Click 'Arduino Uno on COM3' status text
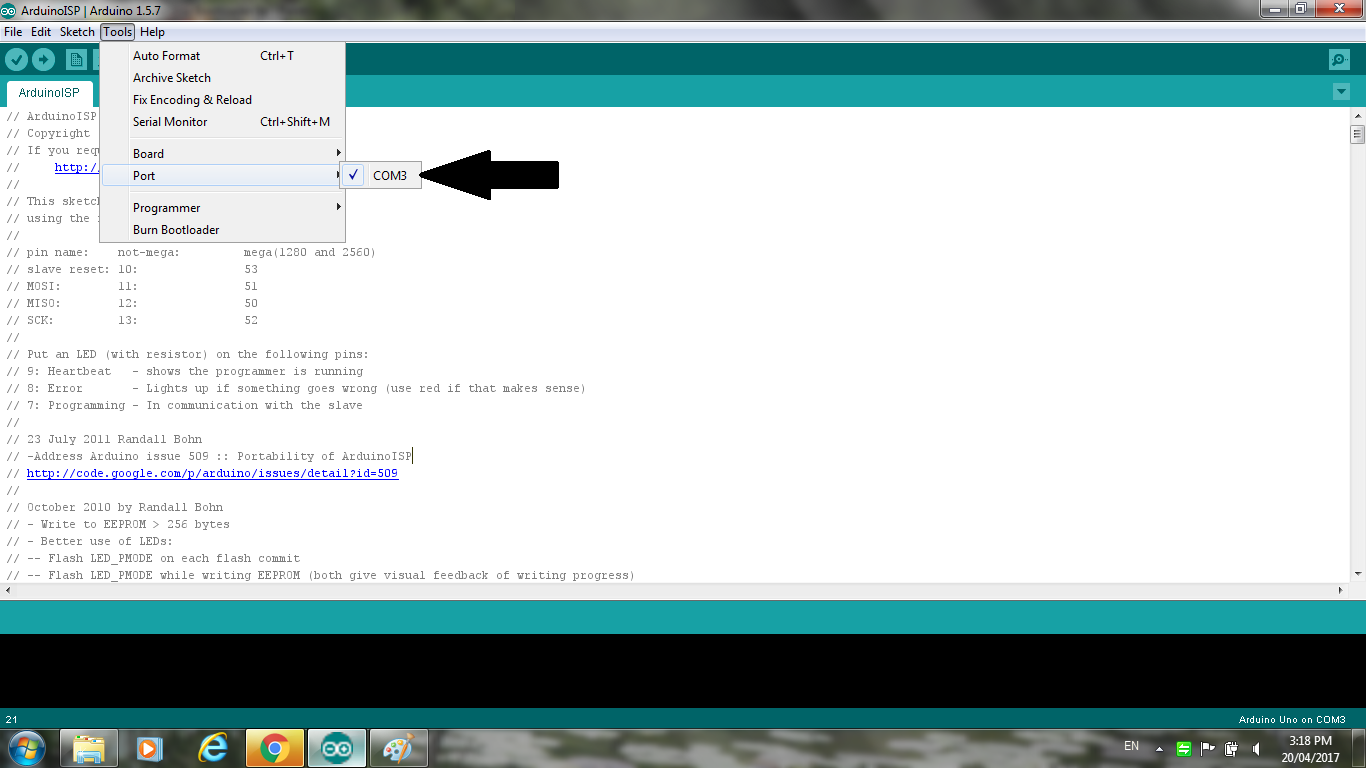Viewport: 1366px width, 768px height. click(x=1292, y=719)
